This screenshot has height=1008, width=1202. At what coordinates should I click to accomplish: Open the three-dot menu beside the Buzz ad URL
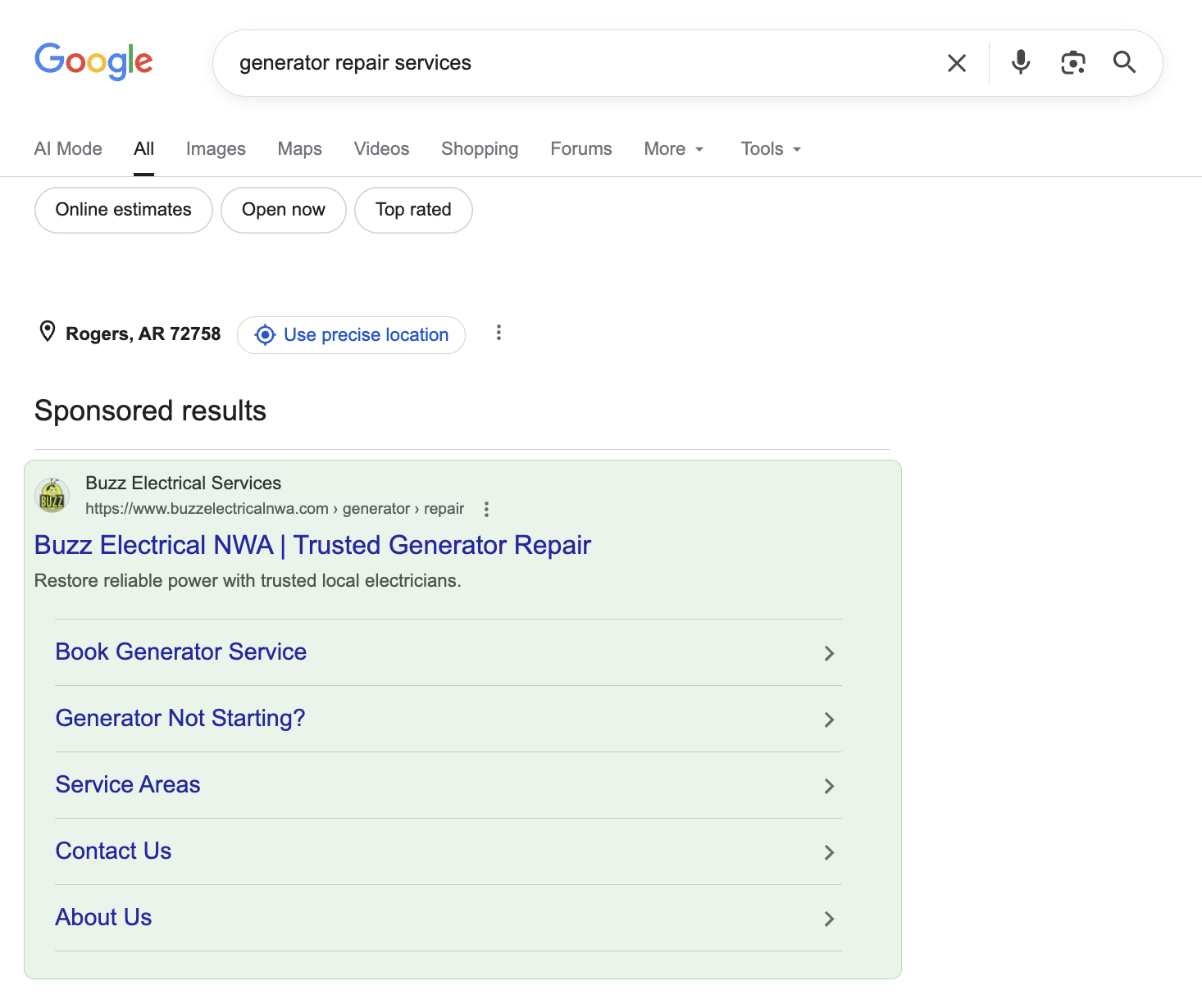click(486, 509)
